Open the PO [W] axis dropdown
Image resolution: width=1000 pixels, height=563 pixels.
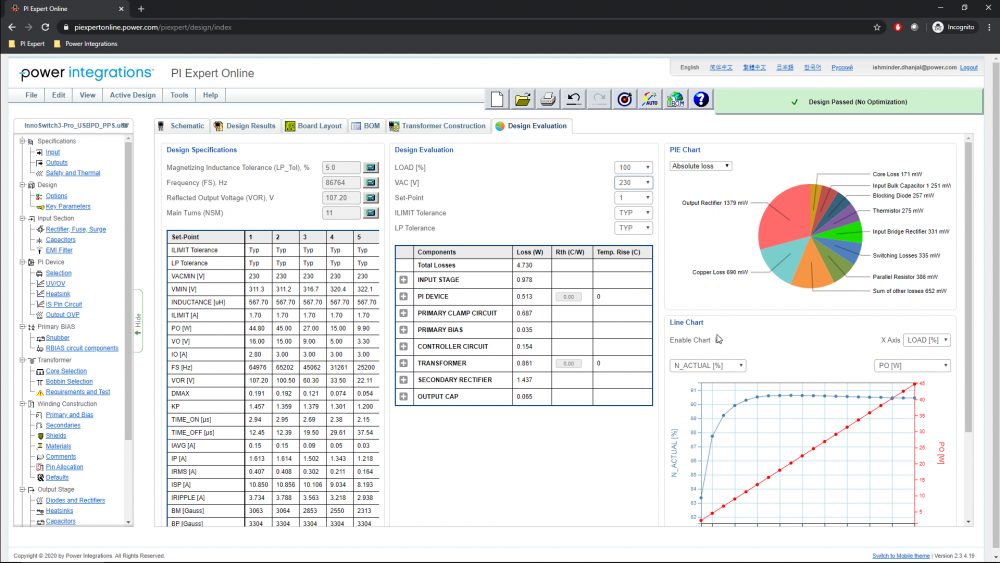click(x=912, y=365)
